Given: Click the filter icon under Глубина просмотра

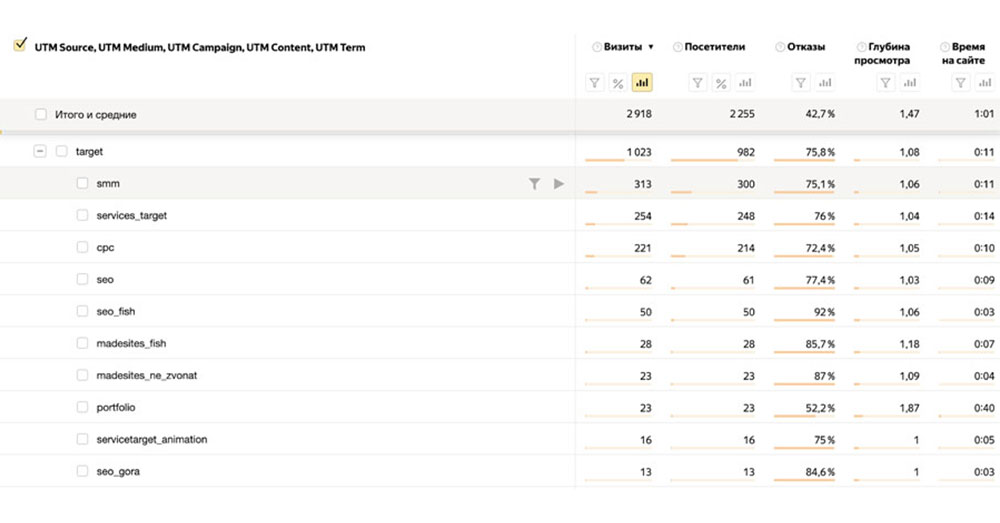Looking at the screenshot, I should tap(885, 83).
